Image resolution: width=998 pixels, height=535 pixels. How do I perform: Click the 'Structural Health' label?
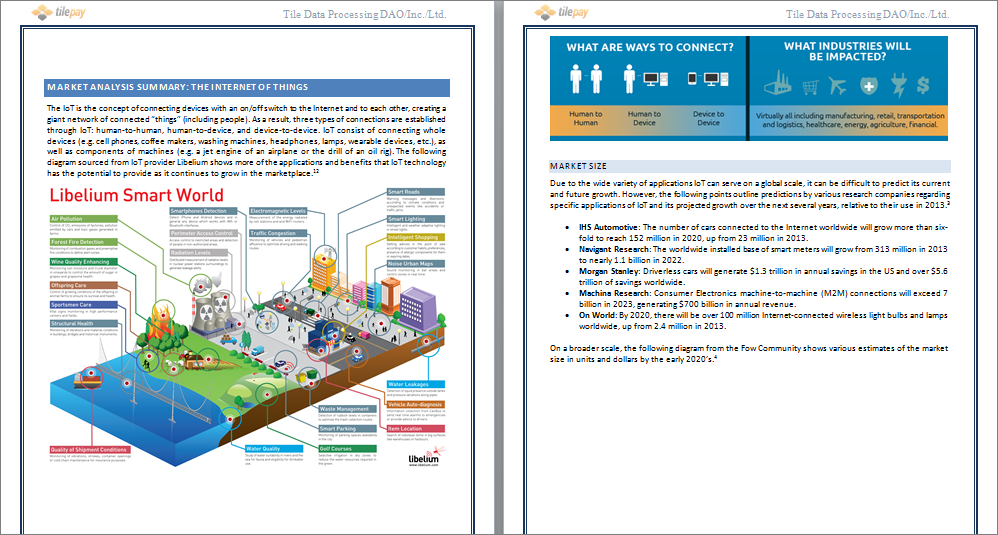pyautogui.click(x=84, y=323)
